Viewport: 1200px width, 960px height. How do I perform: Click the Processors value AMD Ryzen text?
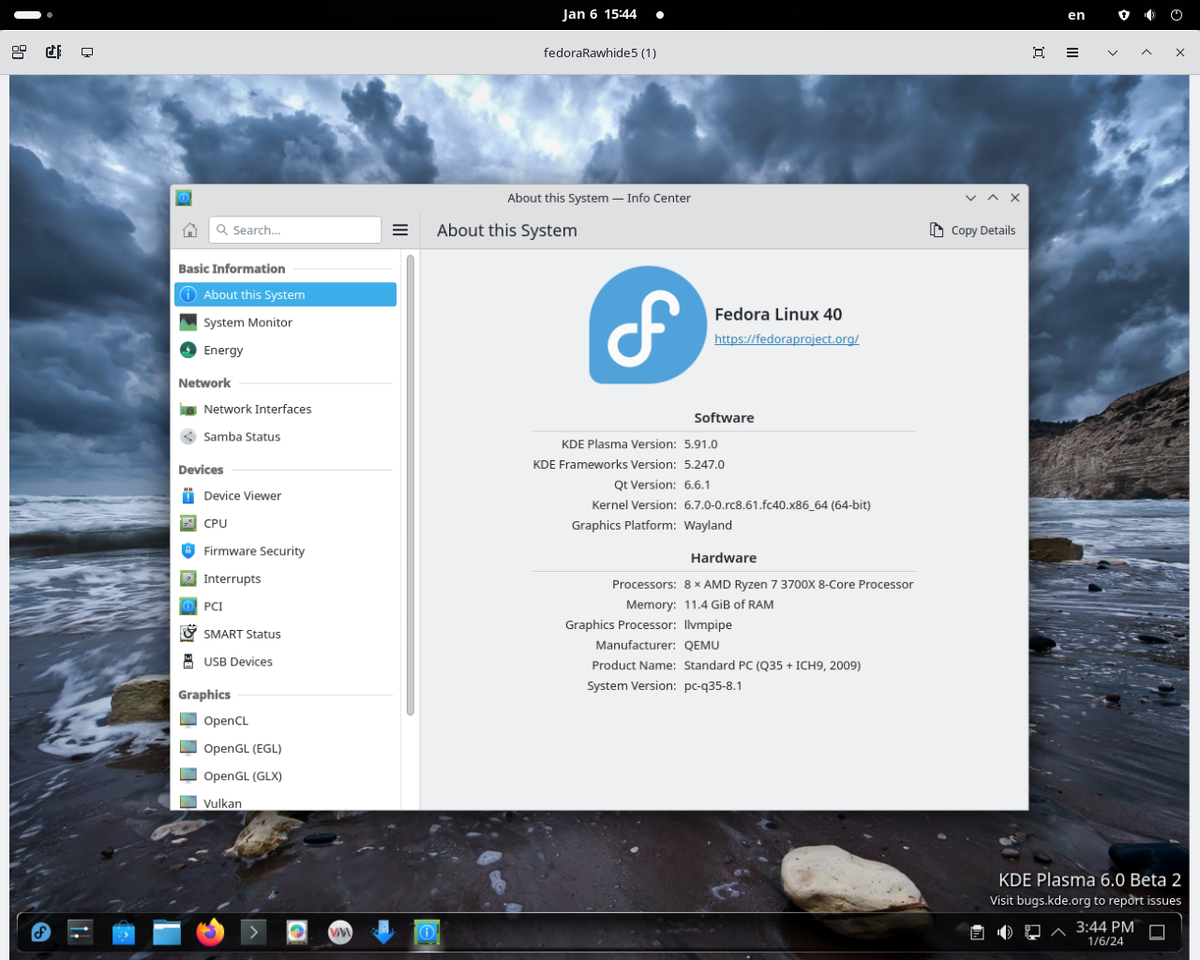[799, 584]
